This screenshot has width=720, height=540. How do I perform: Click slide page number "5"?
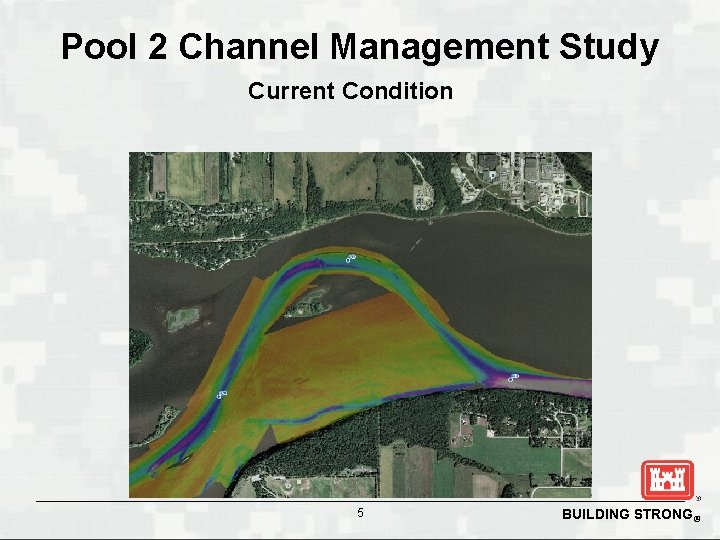360,512
